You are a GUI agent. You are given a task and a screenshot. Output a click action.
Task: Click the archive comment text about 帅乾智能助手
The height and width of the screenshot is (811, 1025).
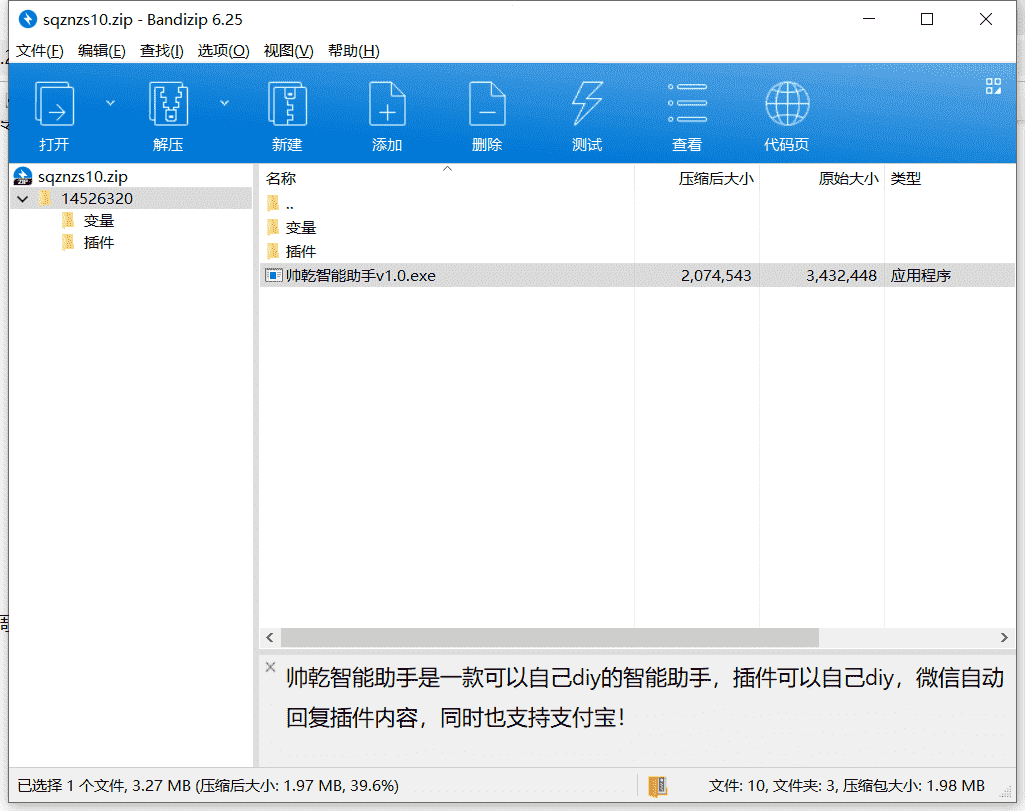pyautogui.click(x=645, y=698)
